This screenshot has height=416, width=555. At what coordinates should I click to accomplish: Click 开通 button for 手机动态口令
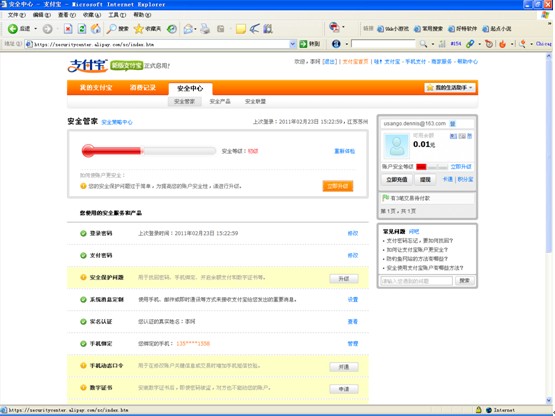tap(344, 367)
